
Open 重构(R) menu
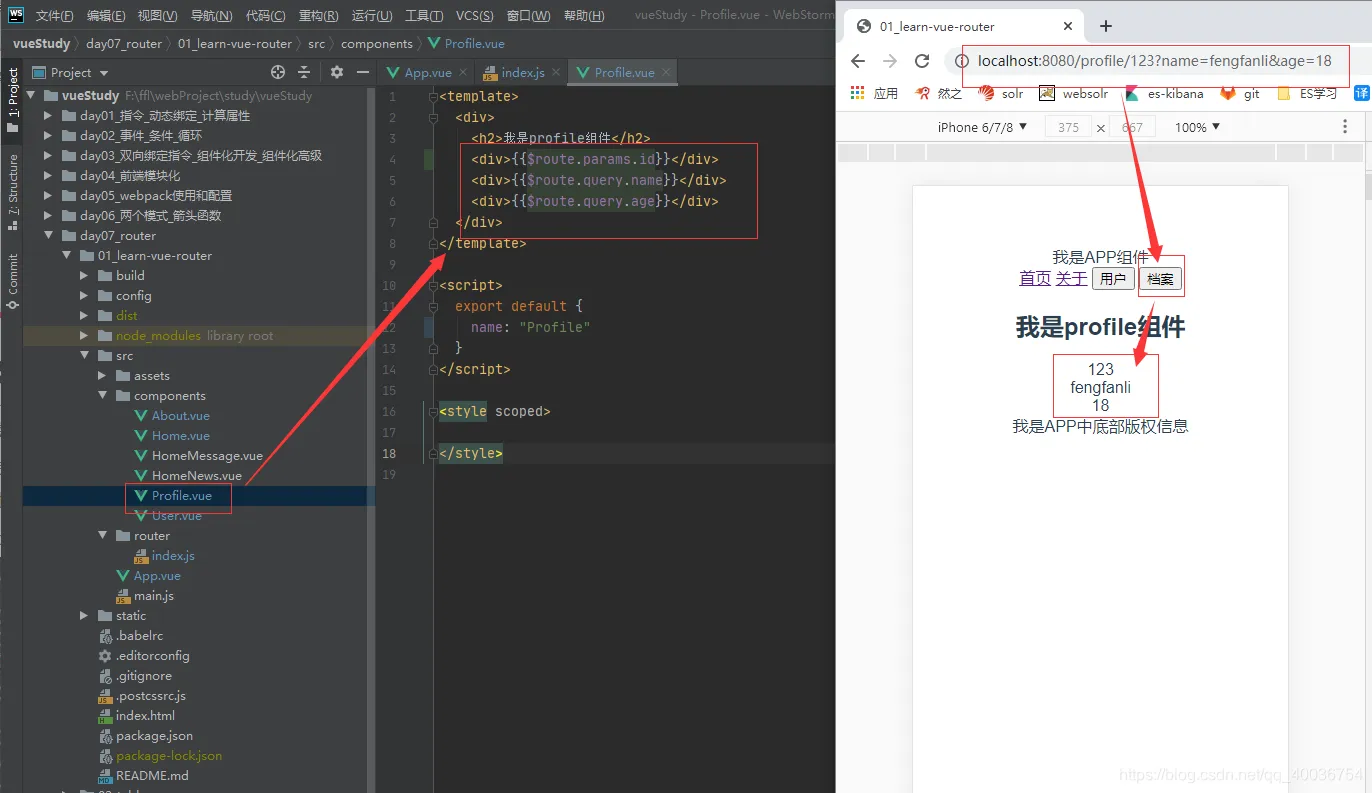click(319, 16)
